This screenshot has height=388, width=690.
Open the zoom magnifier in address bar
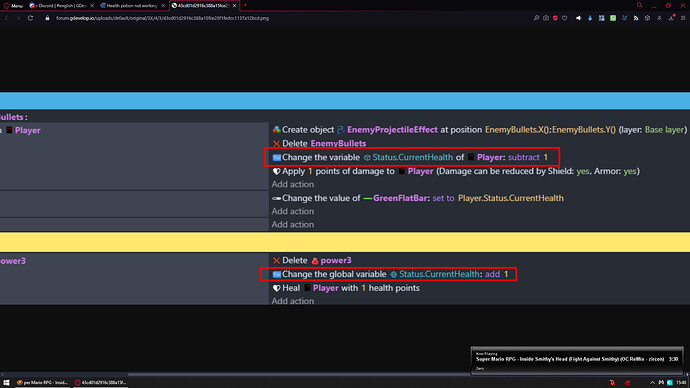(x=536, y=18)
